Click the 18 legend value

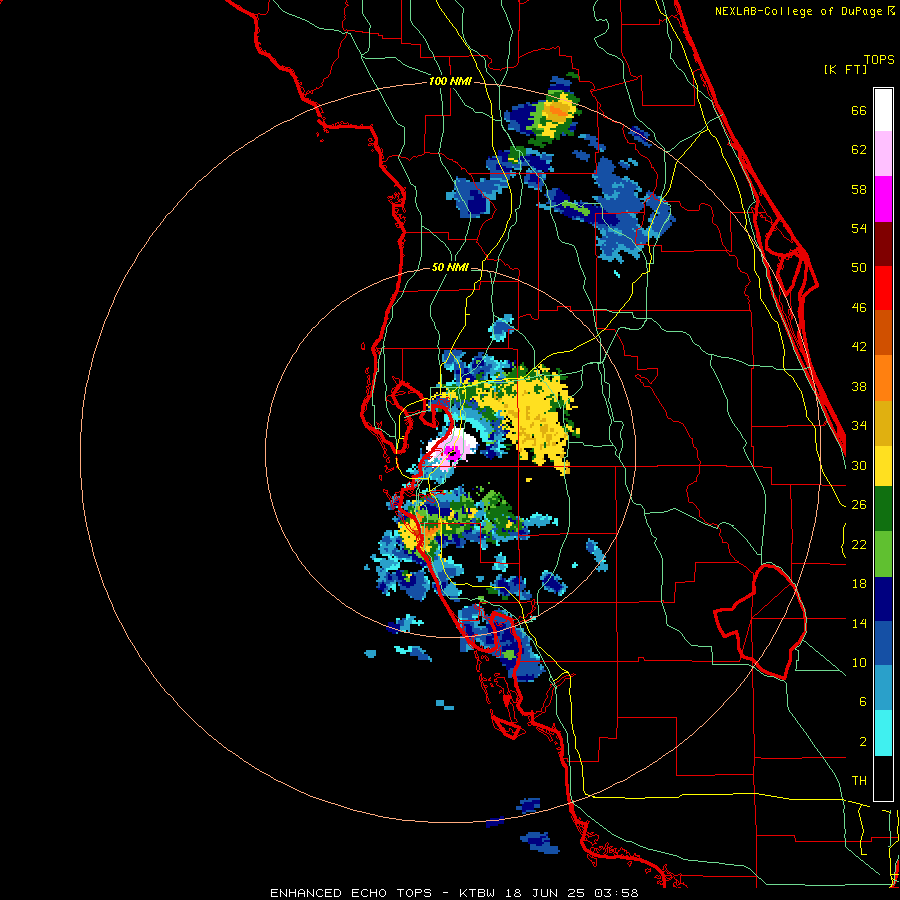(859, 584)
